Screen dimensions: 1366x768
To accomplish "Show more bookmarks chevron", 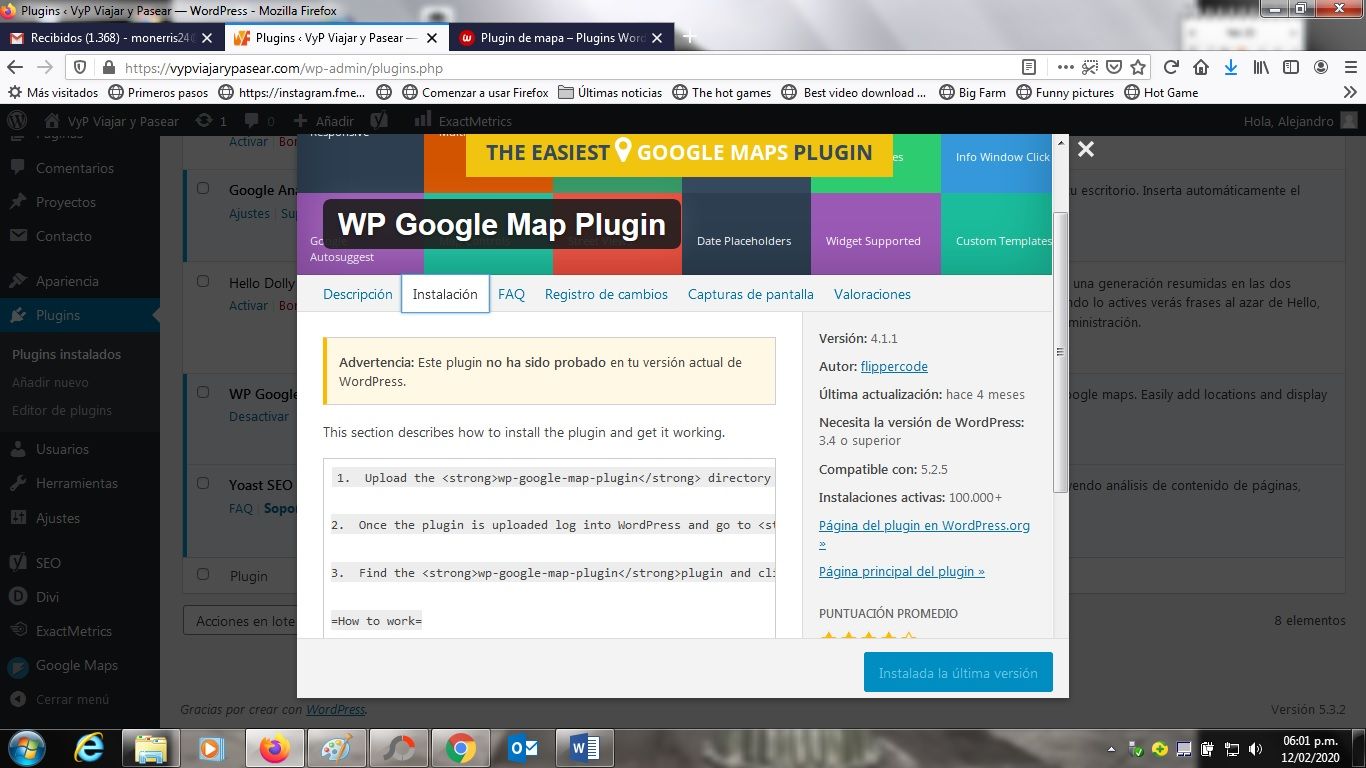I will click(x=1350, y=92).
